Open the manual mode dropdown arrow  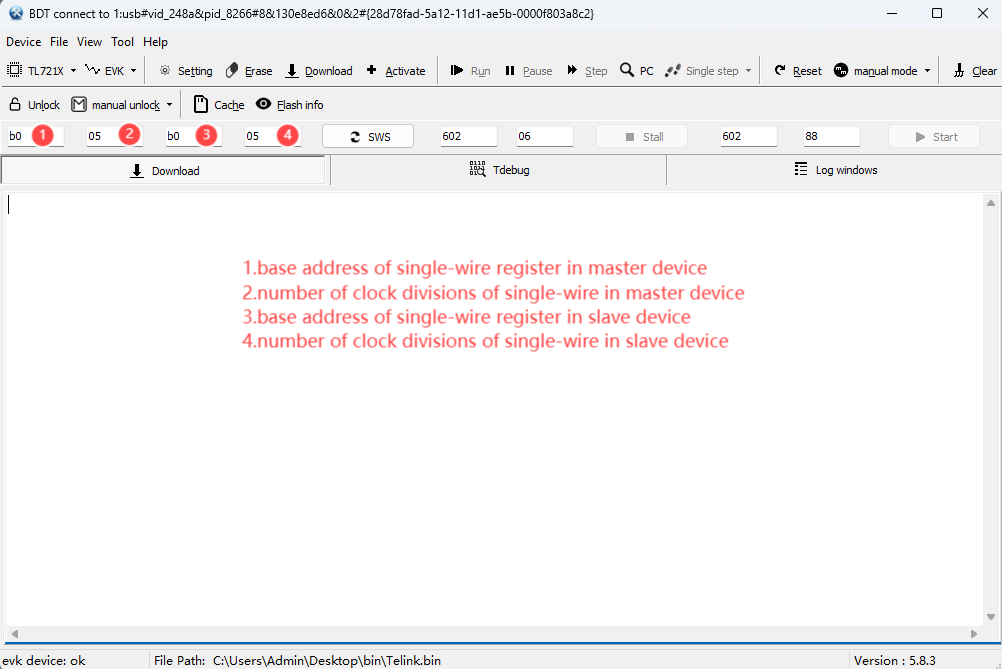tap(927, 71)
